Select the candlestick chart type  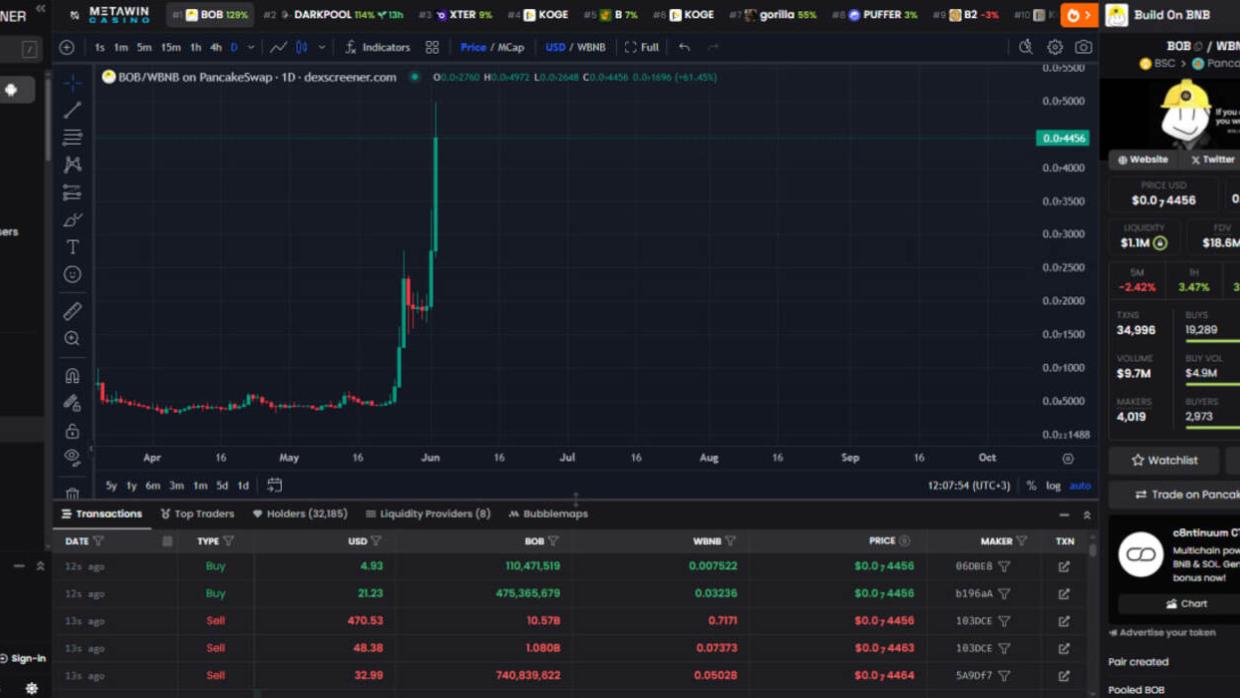coord(301,47)
